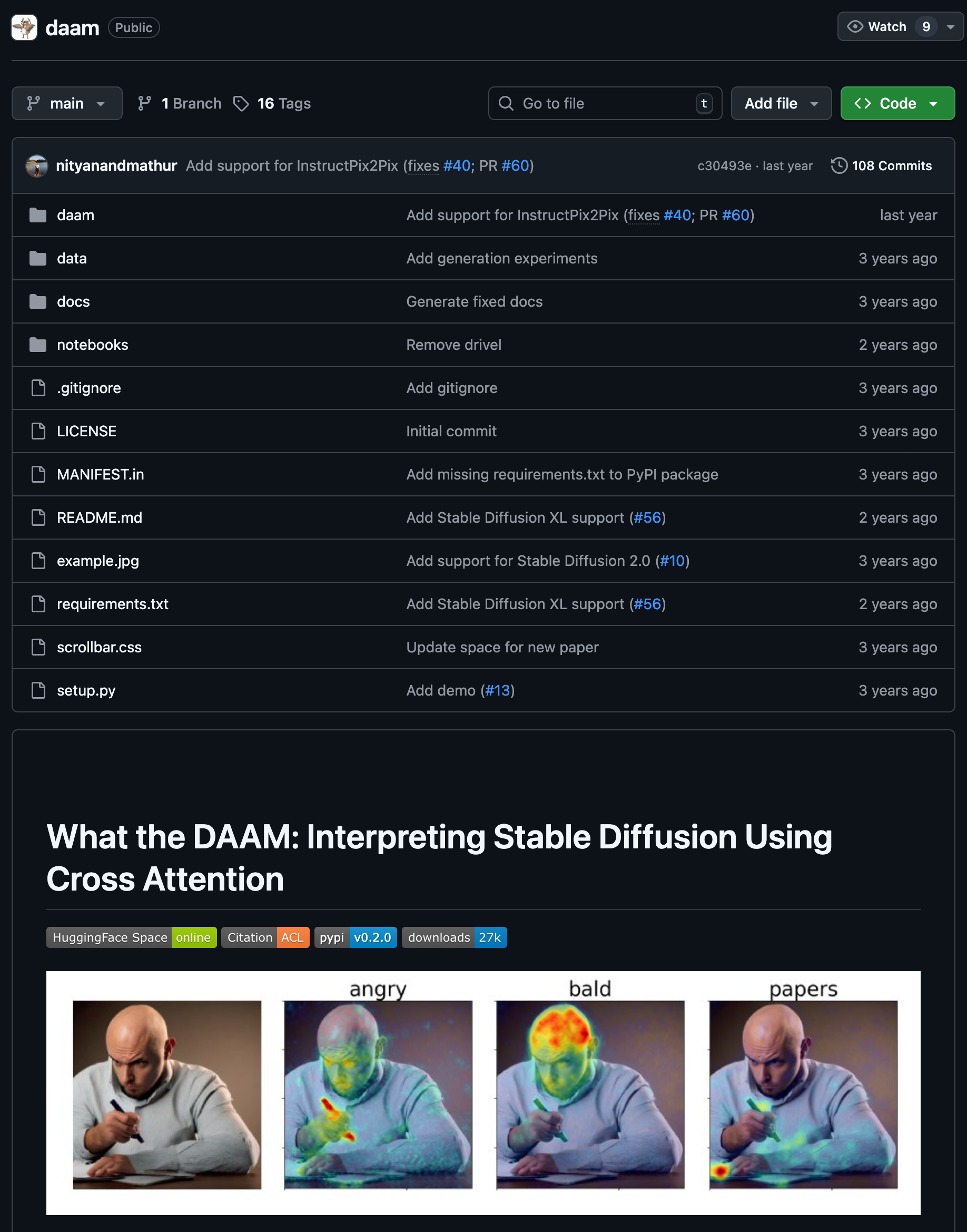Viewport: 967px width, 1232px height.
Task: Open 'Update space for new paper' commit
Action: point(502,647)
